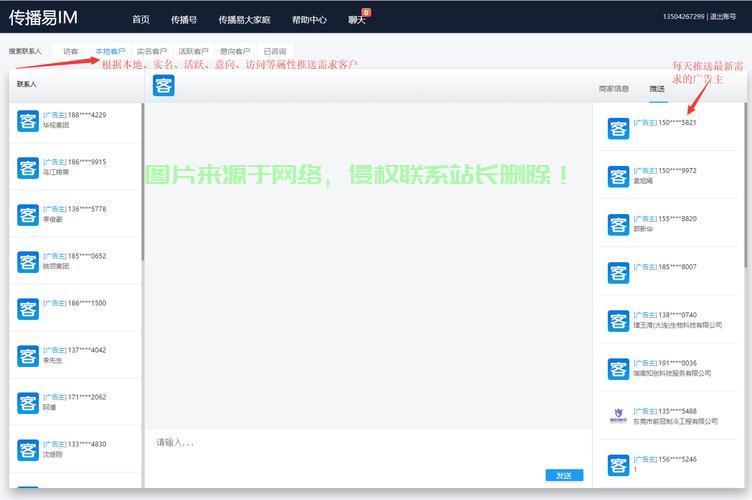Switch to the 意向客户 tab
This screenshot has width=752, height=500.
[235, 51]
